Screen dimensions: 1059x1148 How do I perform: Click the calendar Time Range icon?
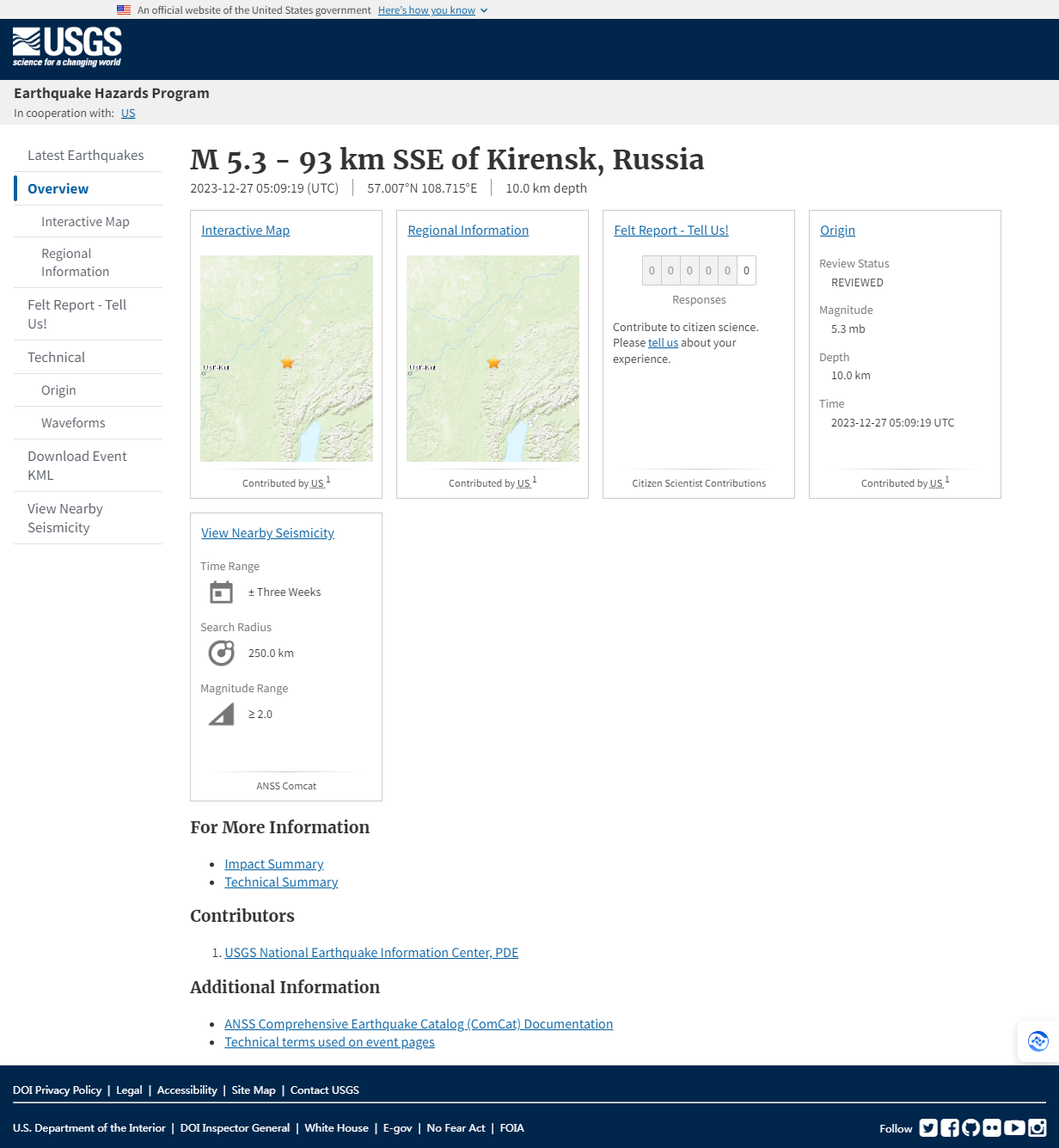[221, 592]
